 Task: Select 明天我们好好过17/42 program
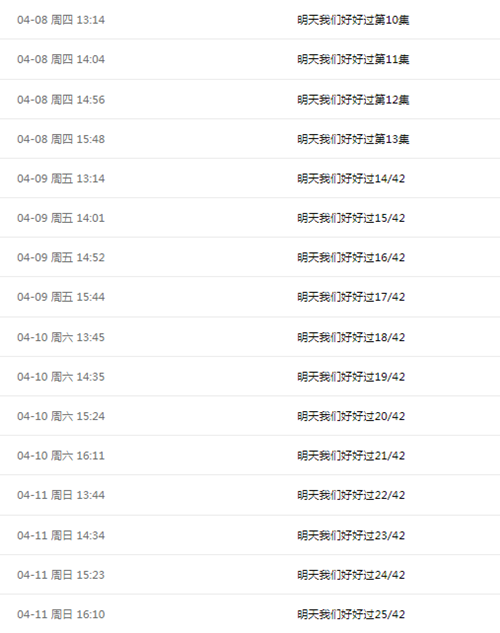351,297
